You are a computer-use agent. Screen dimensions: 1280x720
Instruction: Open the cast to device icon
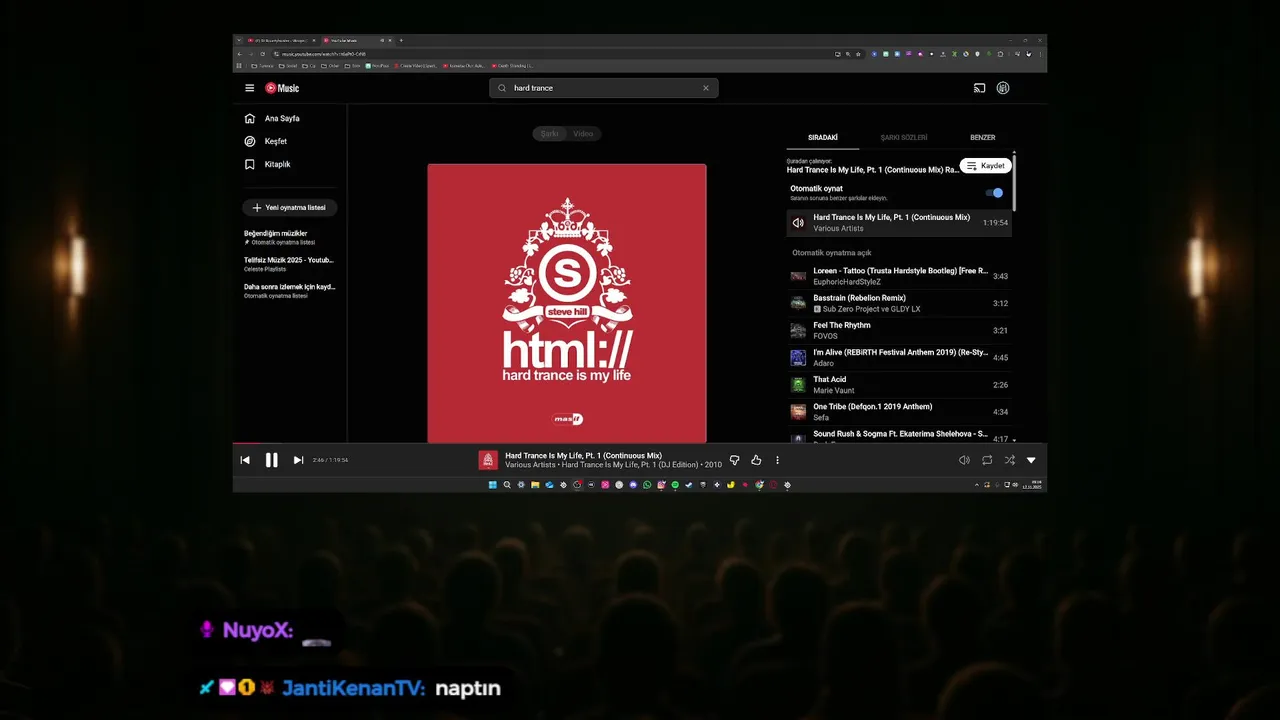pos(979,88)
